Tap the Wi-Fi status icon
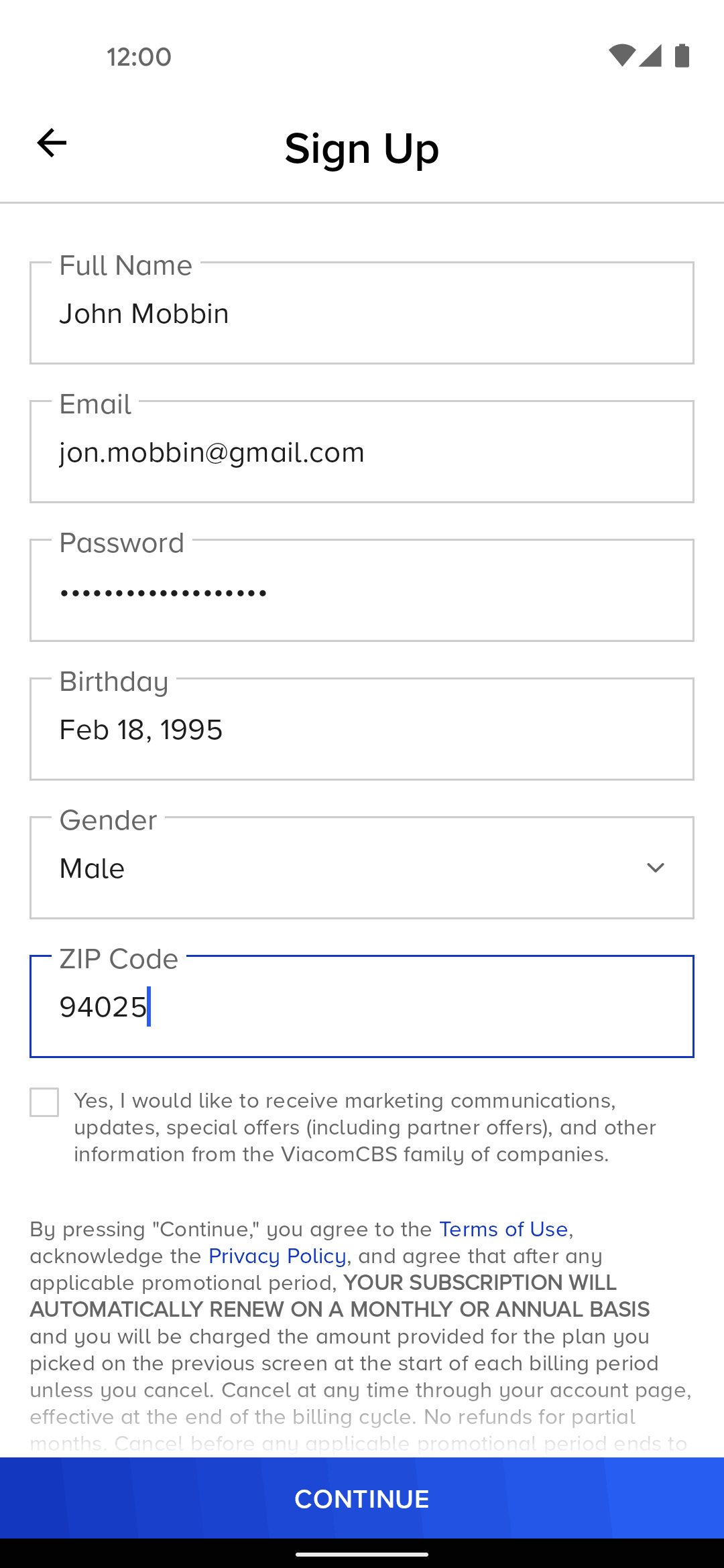The width and height of the screenshot is (724, 1568). pos(621,56)
